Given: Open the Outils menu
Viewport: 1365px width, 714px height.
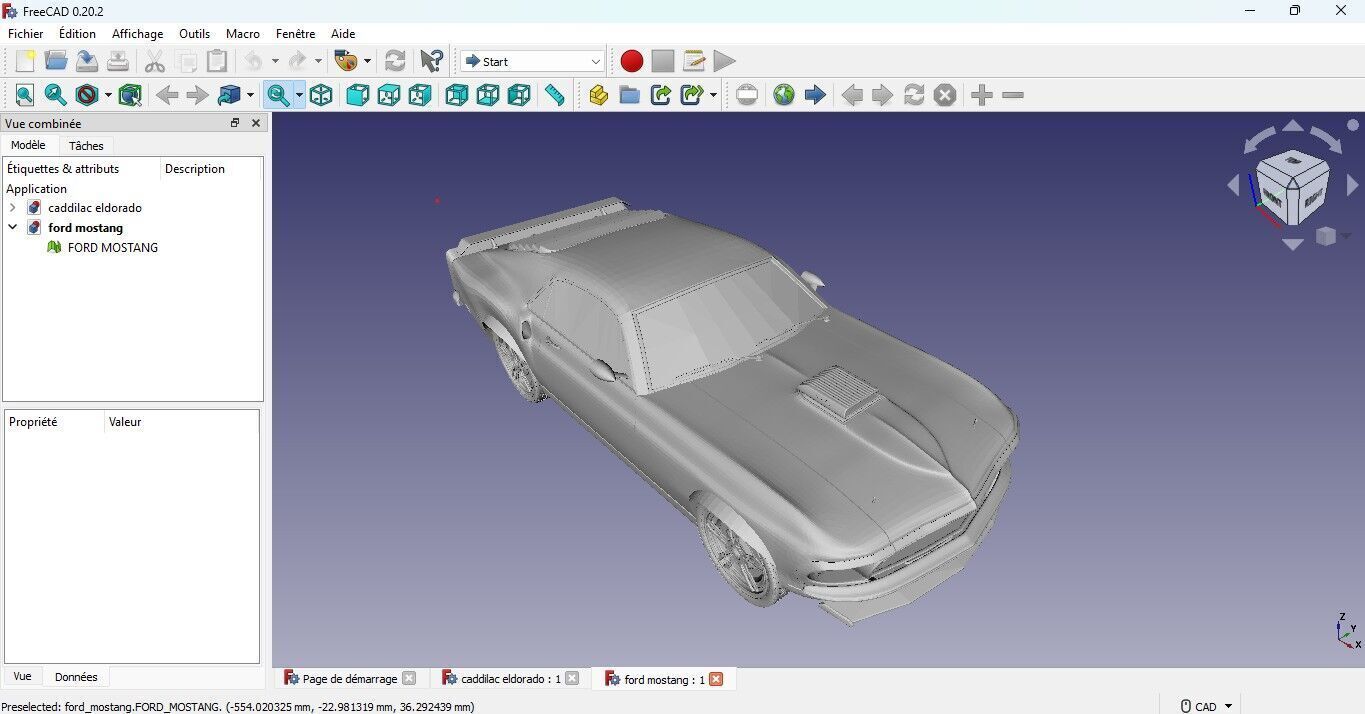Looking at the screenshot, I should tap(195, 33).
